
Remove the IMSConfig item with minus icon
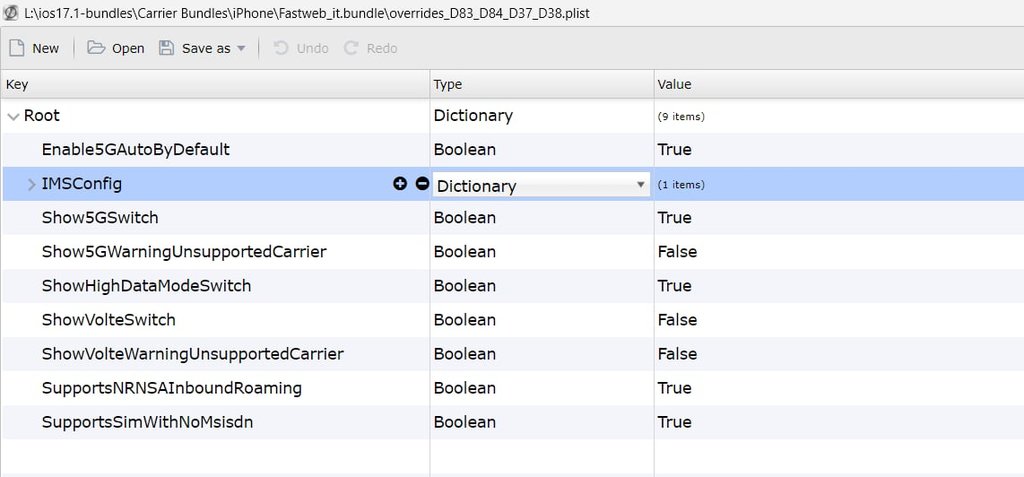pyautogui.click(x=422, y=184)
